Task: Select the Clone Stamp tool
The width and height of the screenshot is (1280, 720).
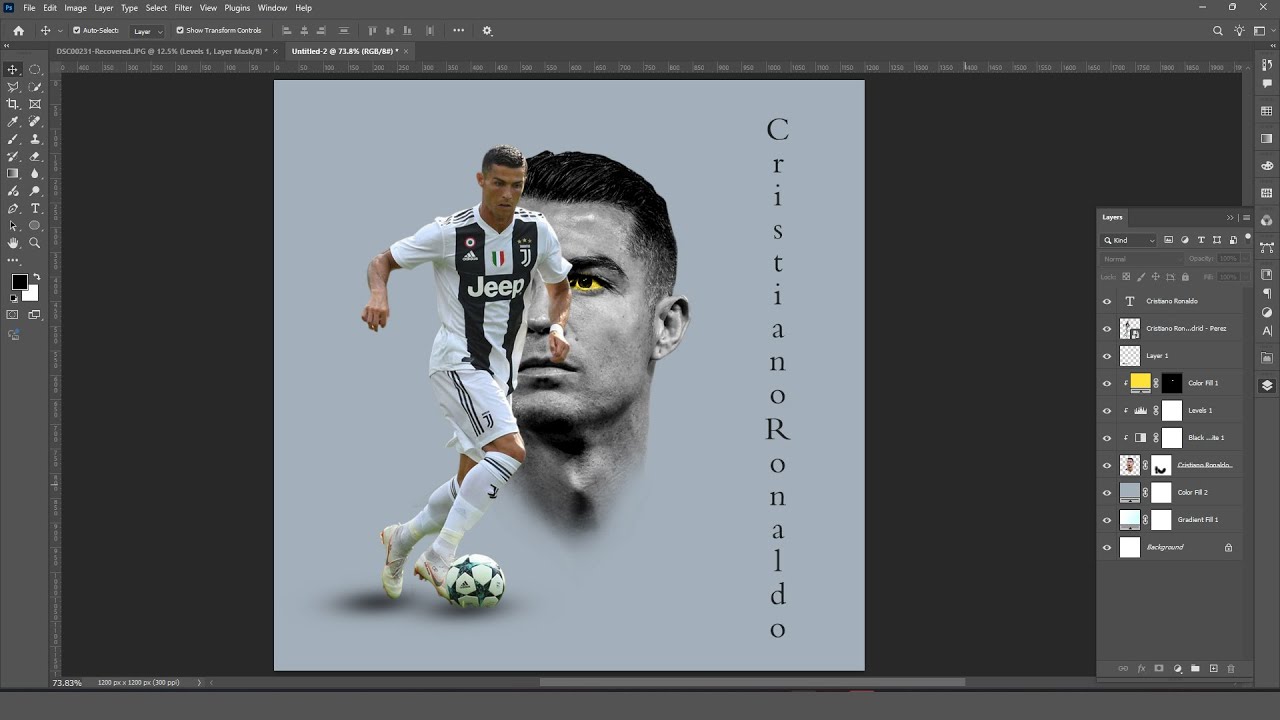Action: 35,139
